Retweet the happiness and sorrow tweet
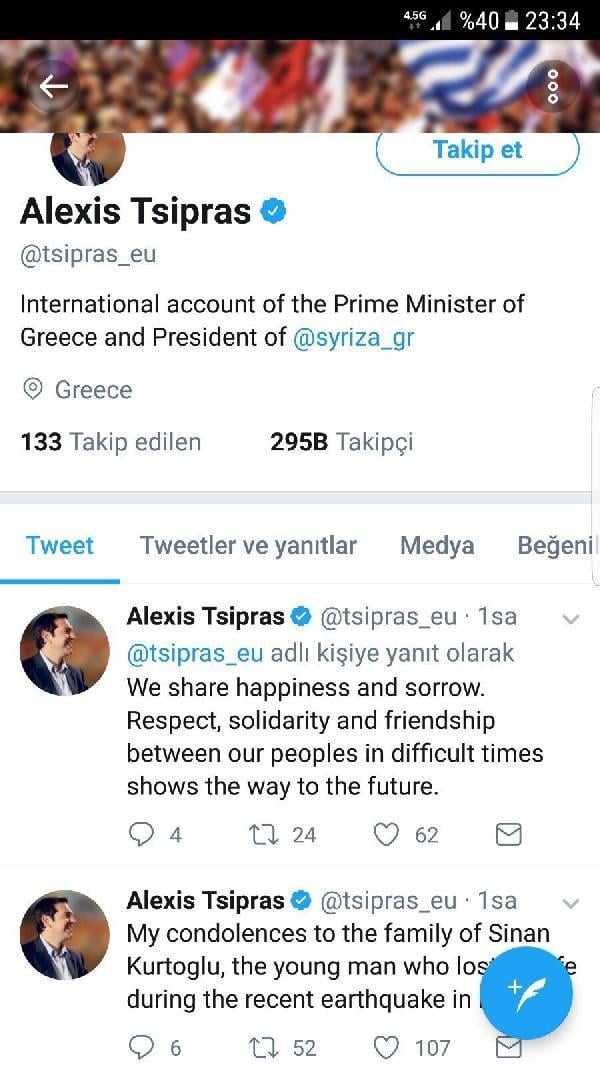The width and height of the screenshot is (600, 1067). click(262, 834)
